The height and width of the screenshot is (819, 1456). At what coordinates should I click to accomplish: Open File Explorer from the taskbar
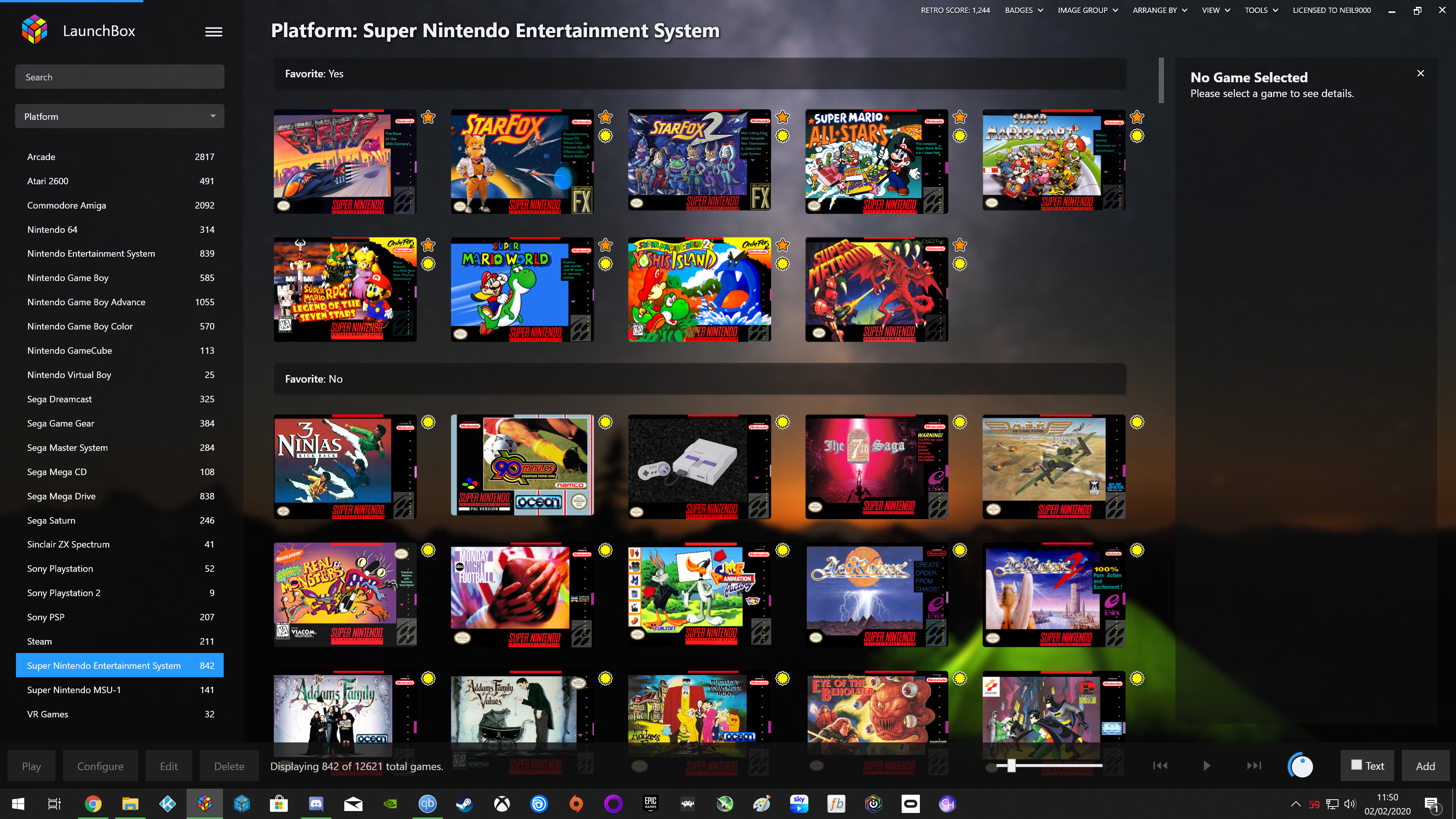130,804
